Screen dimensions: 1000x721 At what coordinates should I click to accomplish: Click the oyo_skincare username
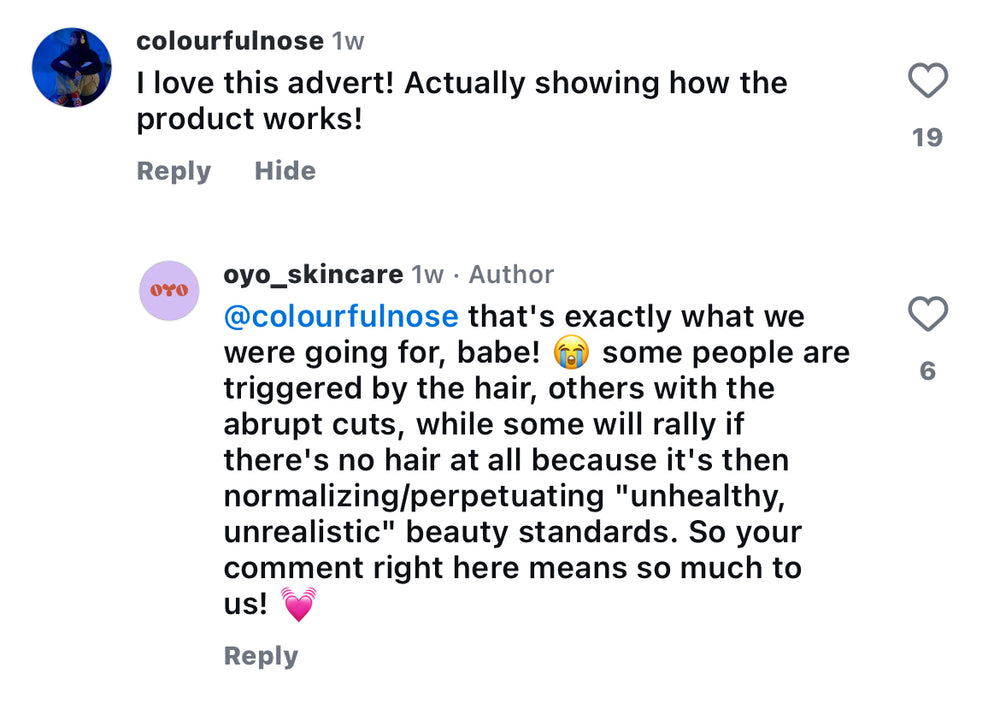point(313,274)
